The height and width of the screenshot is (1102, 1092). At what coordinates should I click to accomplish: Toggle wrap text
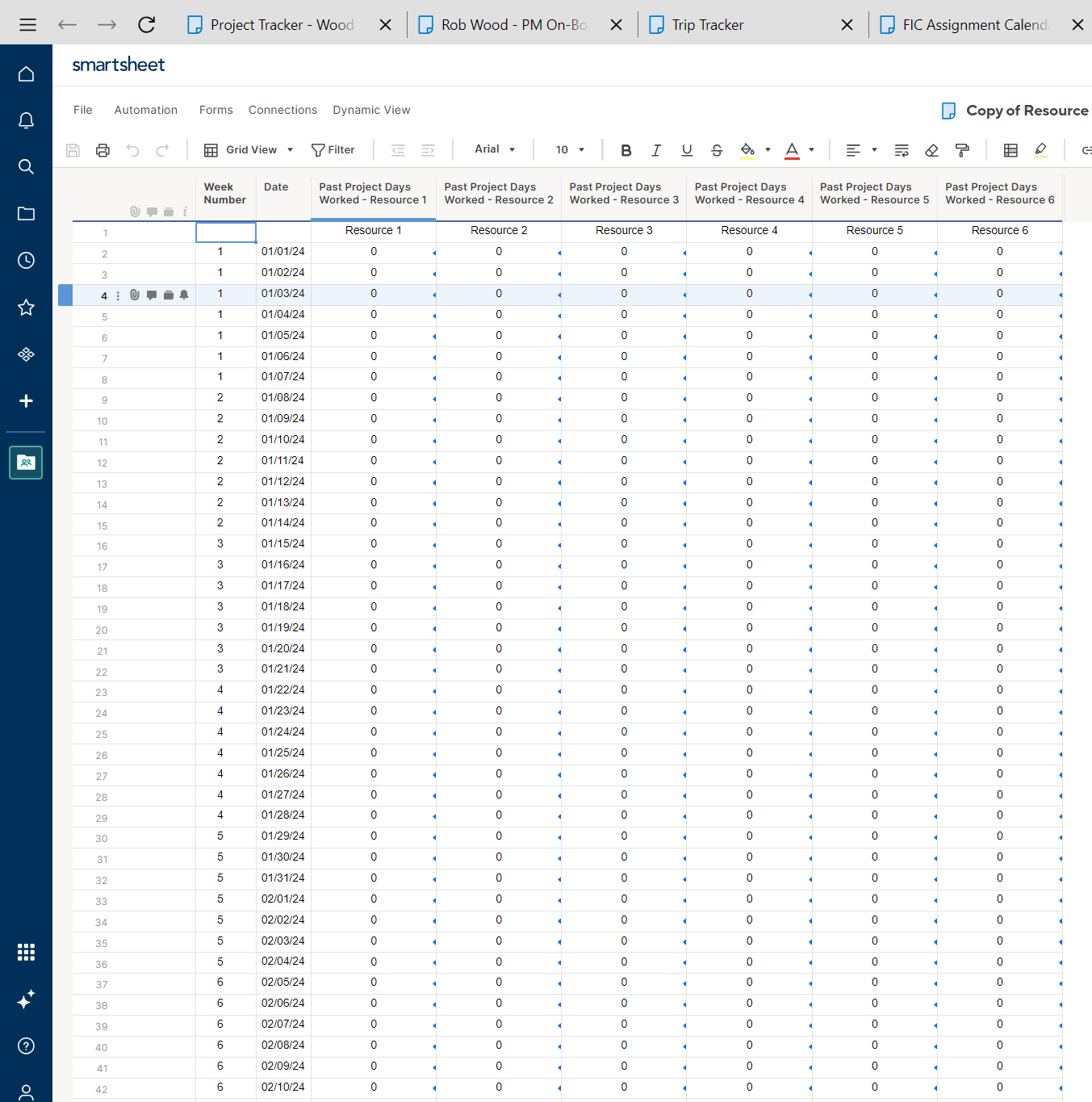(x=902, y=150)
